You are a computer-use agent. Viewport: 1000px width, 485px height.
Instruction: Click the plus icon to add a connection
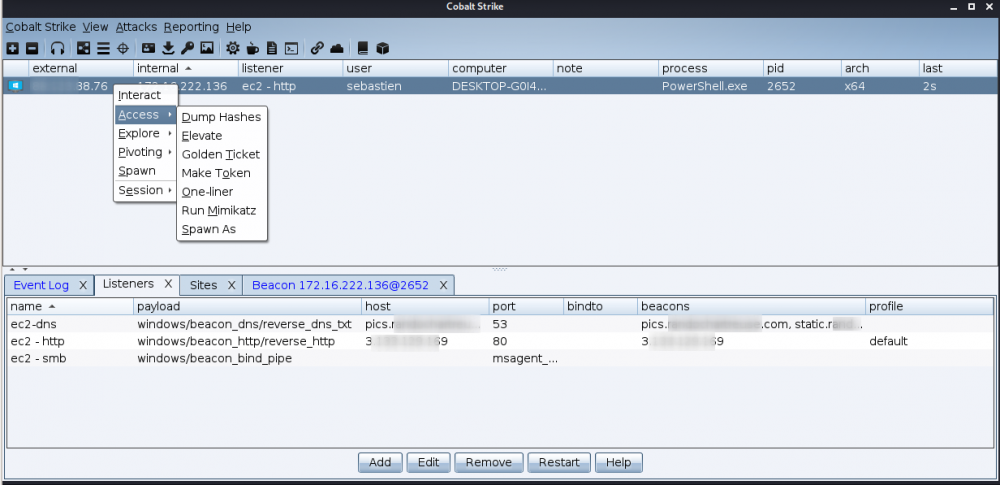[x=12, y=47]
